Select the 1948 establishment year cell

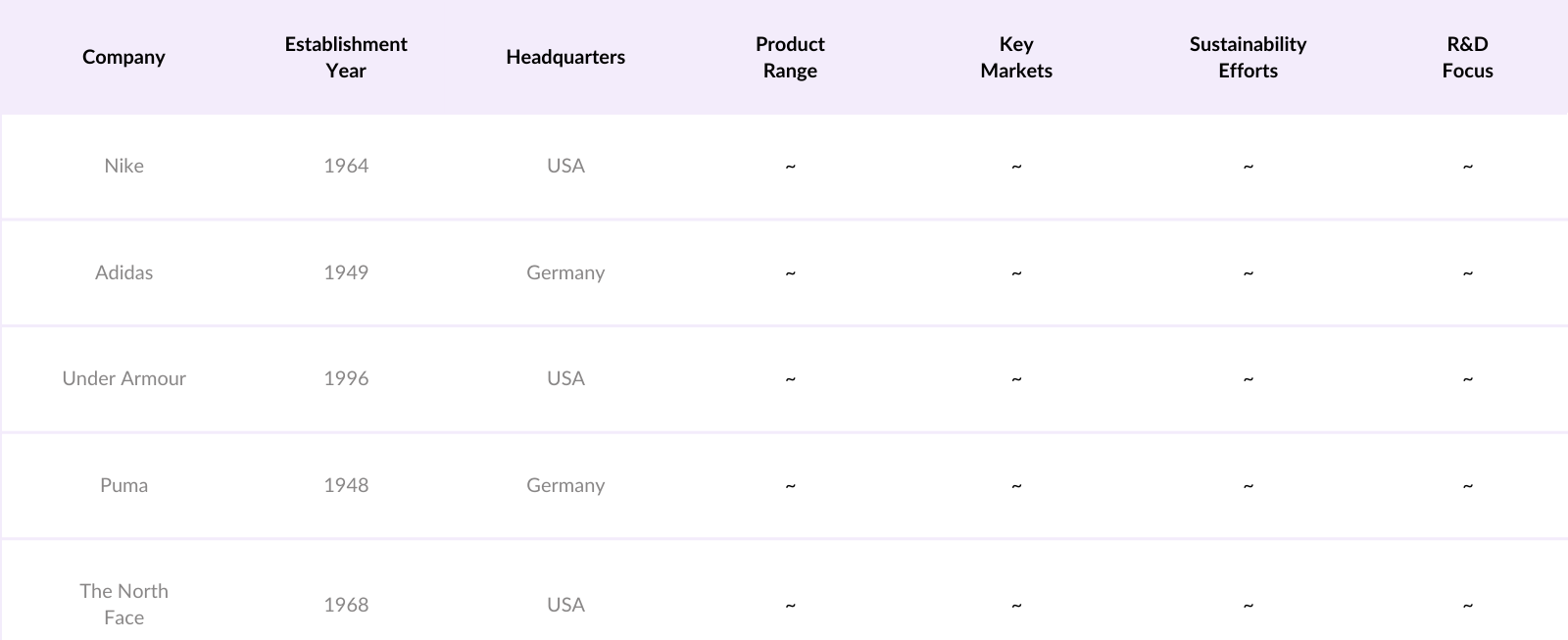pyautogui.click(x=346, y=485)
